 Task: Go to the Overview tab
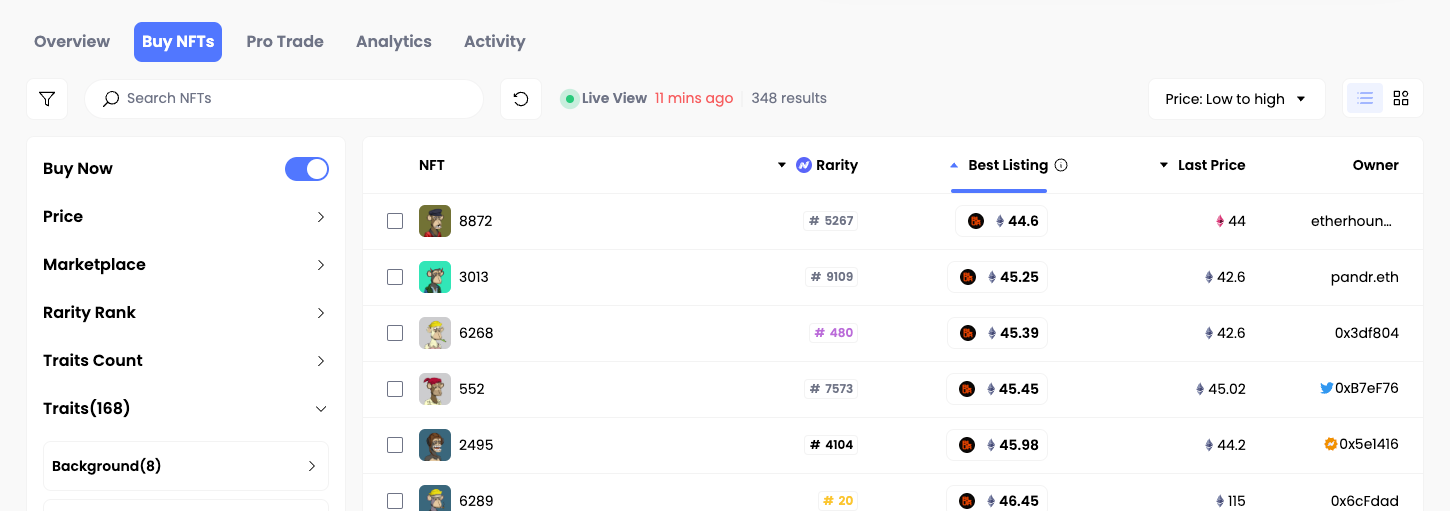[x=72, y=42]
